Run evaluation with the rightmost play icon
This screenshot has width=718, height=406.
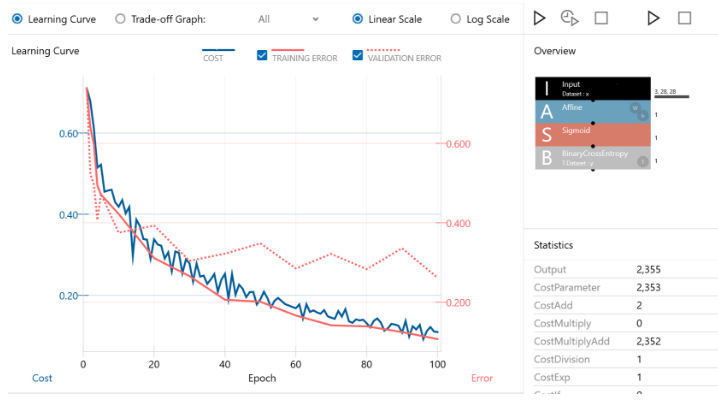tap(654, 18)
